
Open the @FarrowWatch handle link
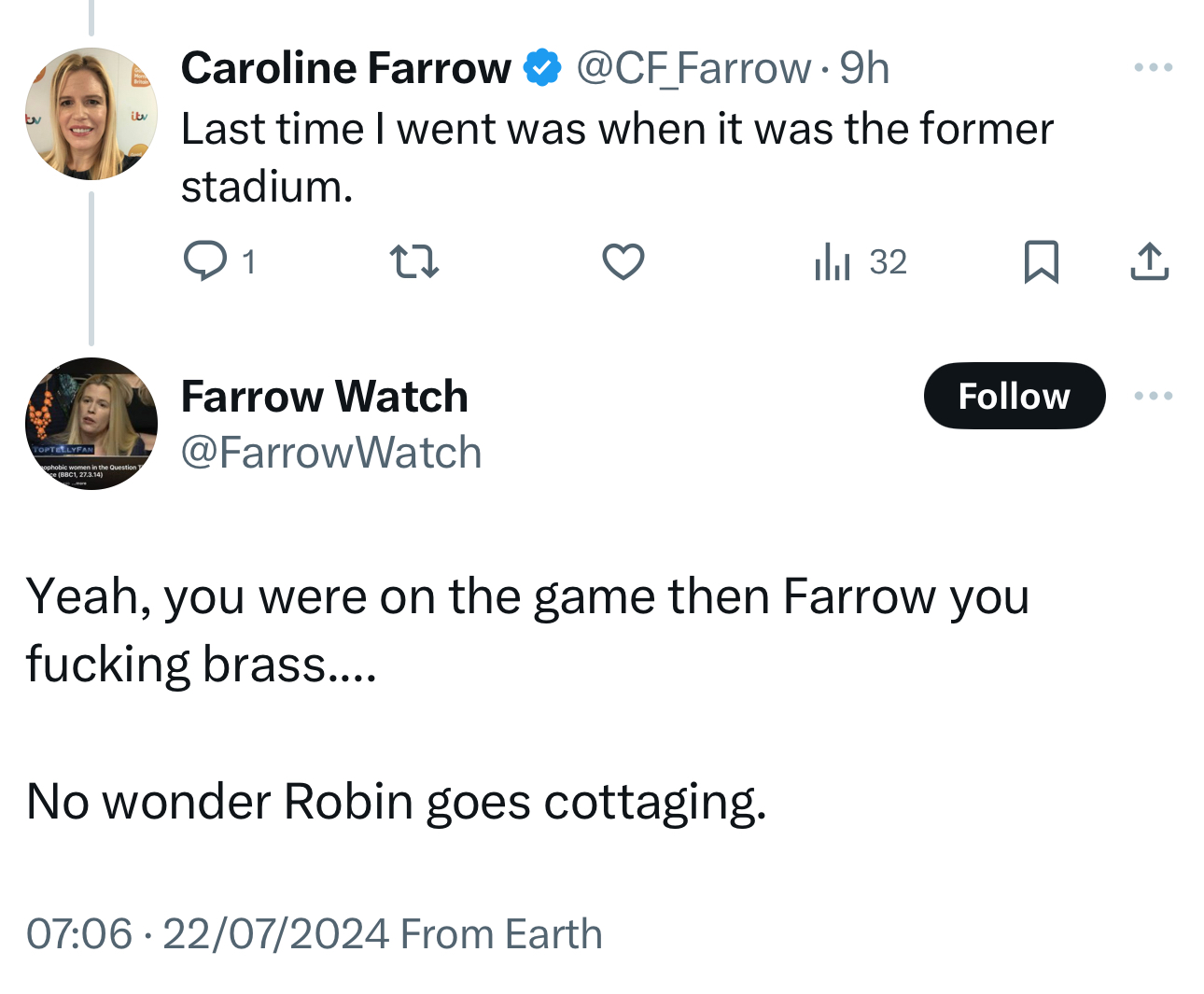331,453
